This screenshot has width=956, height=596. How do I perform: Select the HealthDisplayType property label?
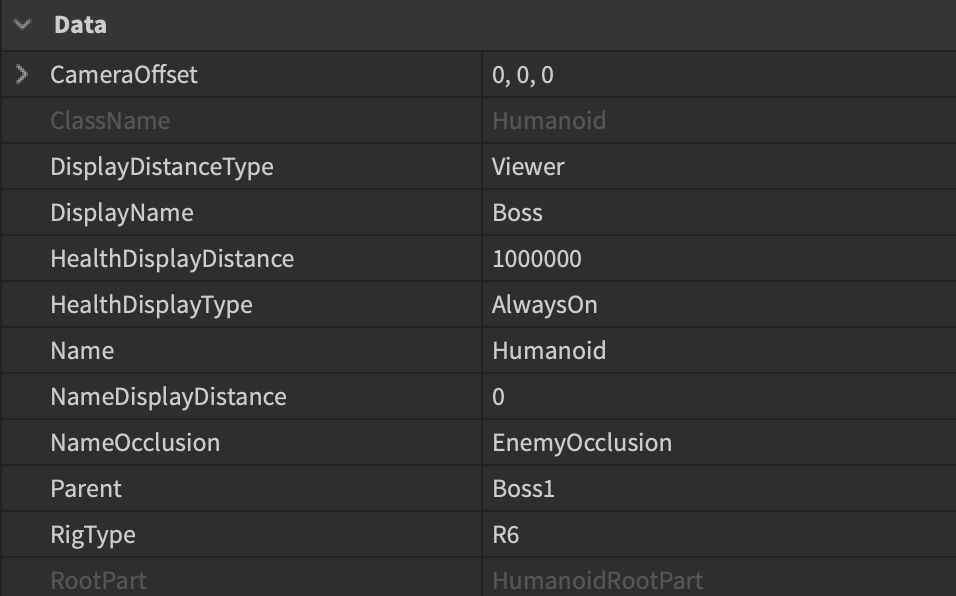151,305
